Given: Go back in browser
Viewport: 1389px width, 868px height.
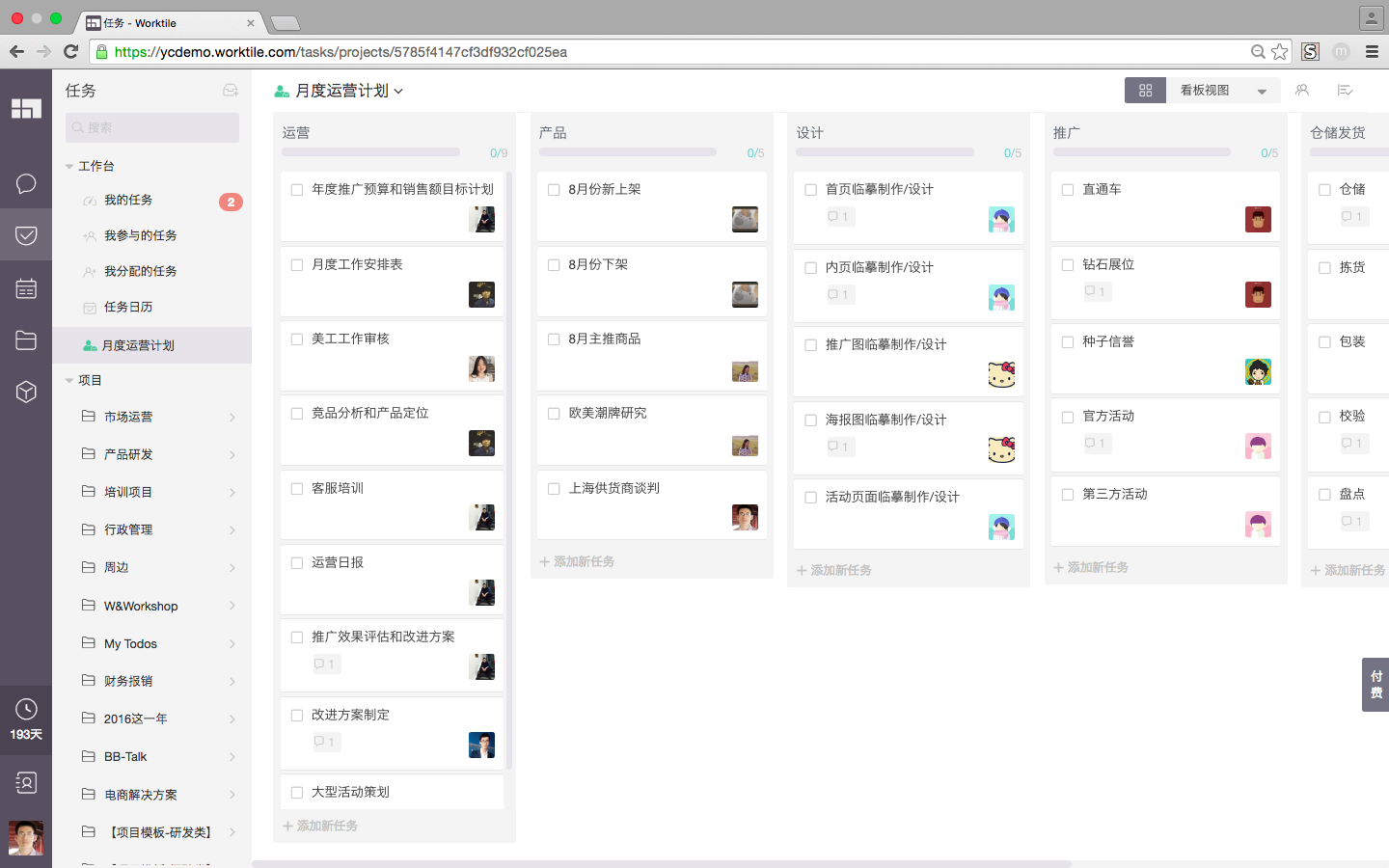Looking at the screenshot, I should 16,51.
